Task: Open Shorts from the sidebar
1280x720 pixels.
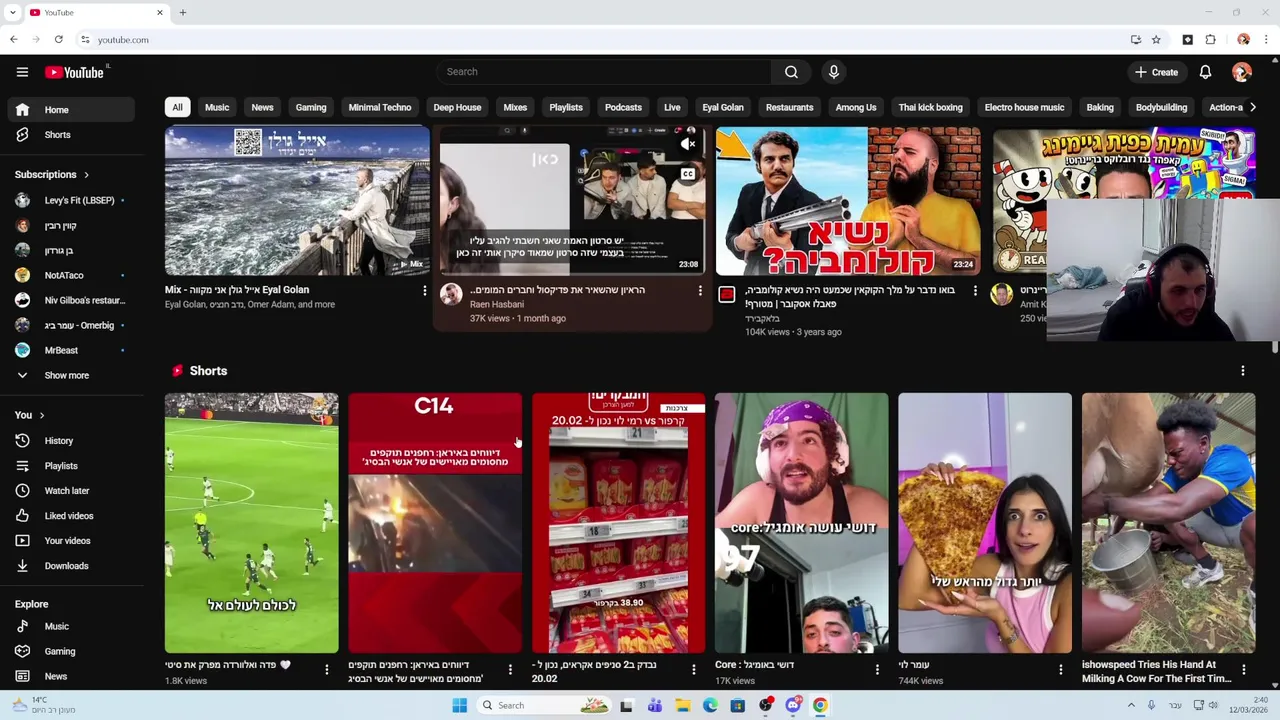Action: pos(70,135)
